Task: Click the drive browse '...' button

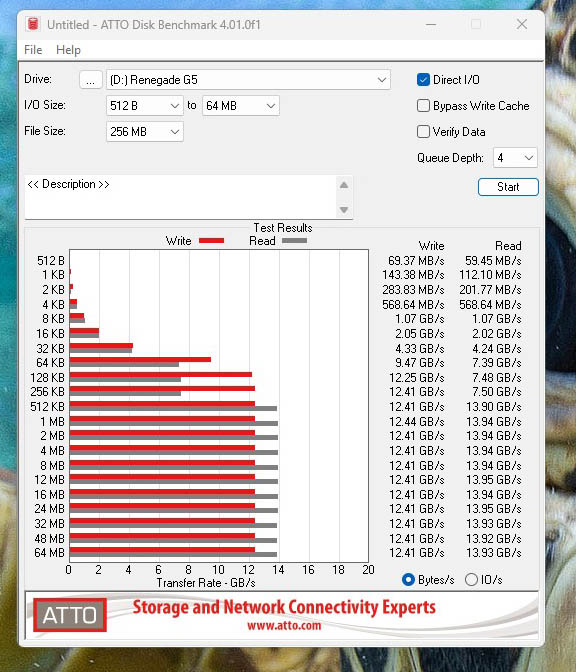Action: (90, 80)
